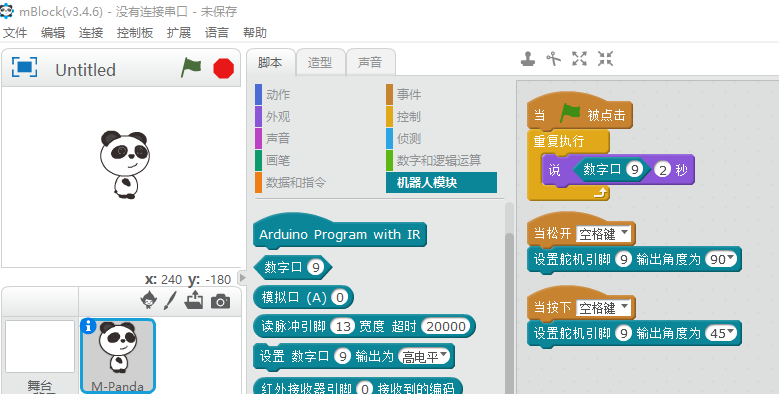Click the mBlock panda app icon
779x394 pixels.
pos(7,10)
